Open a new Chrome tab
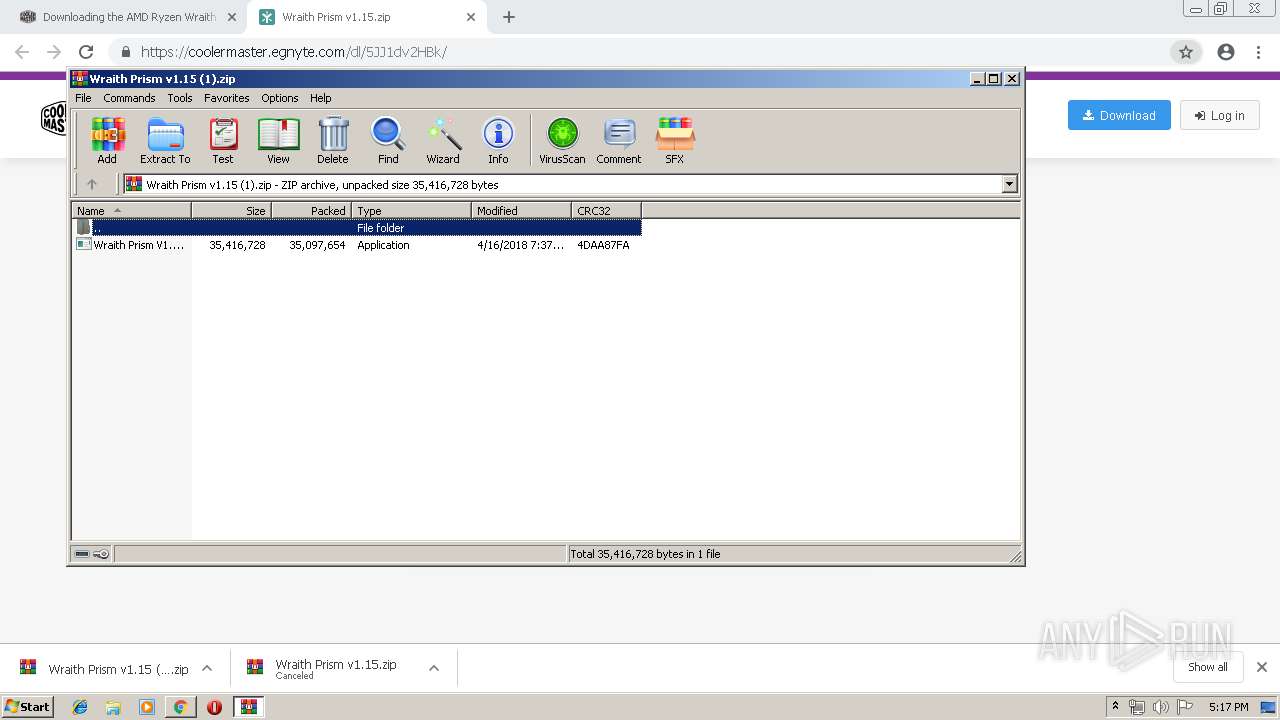The height and width of the screenshot is (720, 1280). 509,17
